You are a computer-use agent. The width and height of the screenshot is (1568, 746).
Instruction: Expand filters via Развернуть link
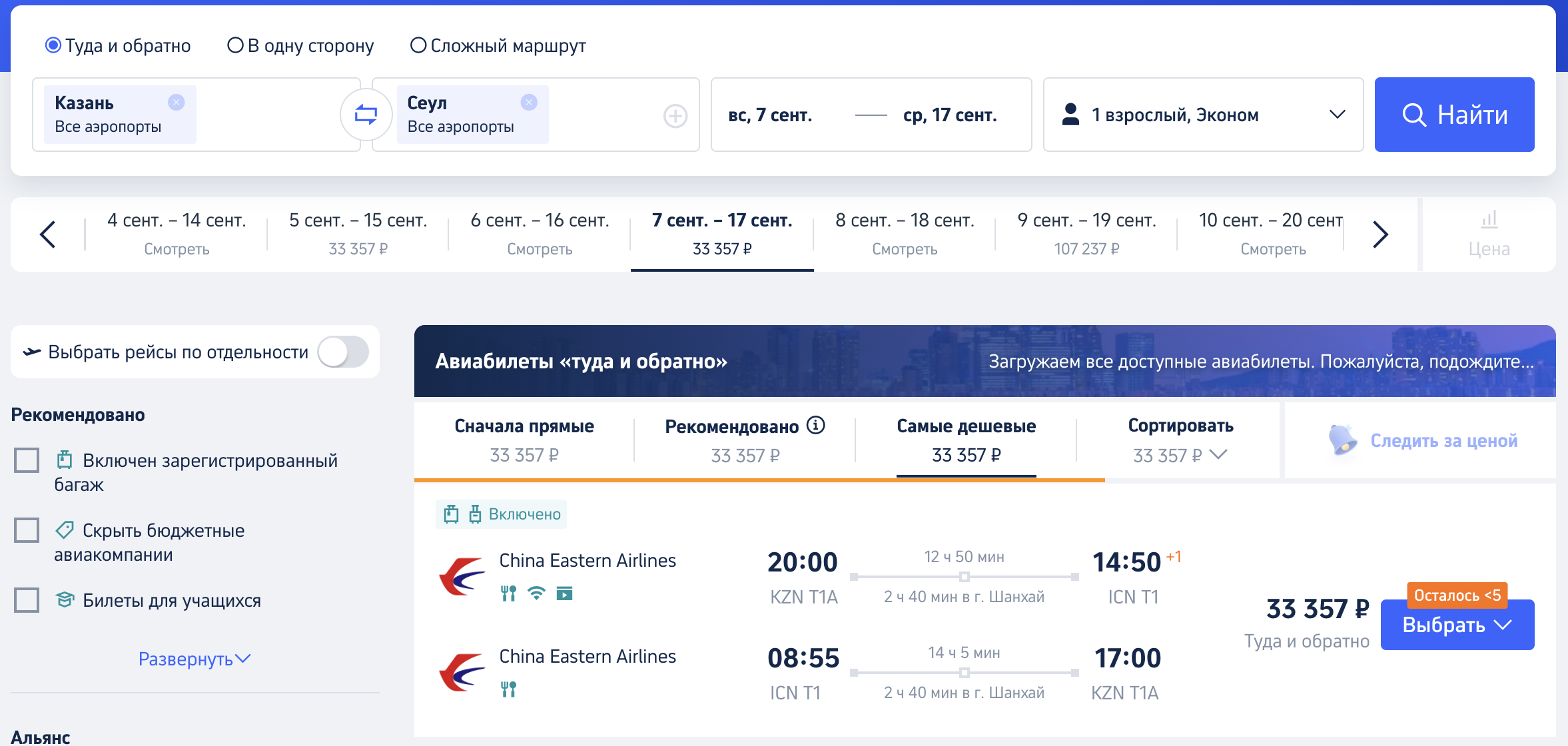pyautogui.click(x=195, y=659)
